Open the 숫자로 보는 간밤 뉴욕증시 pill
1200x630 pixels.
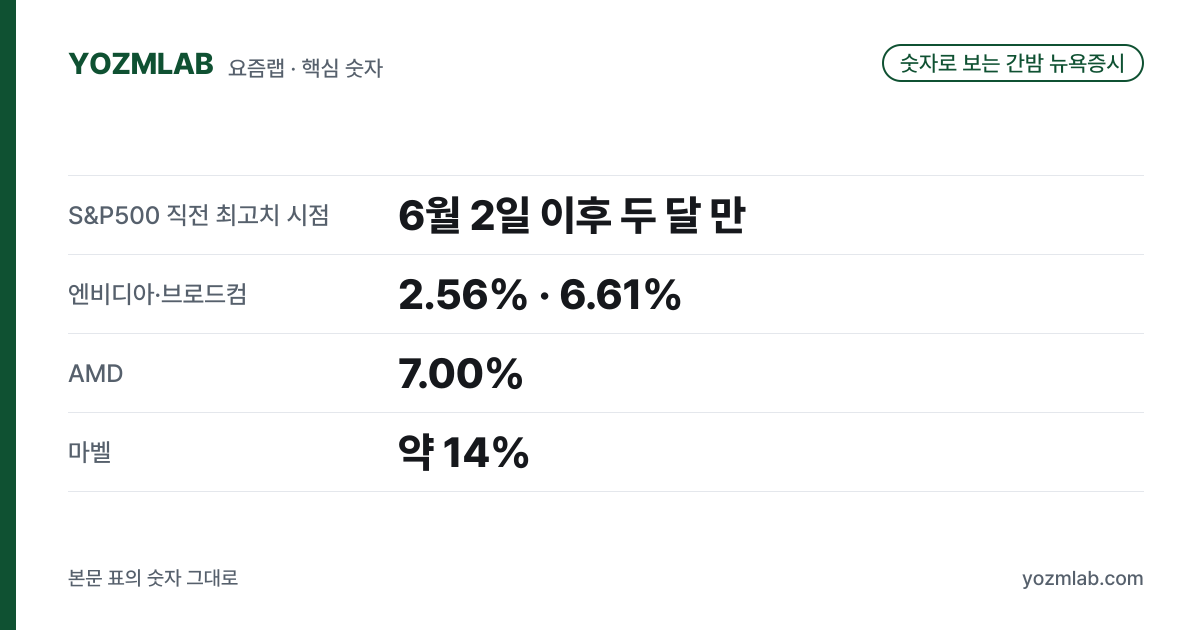(x=1012, y=64)
